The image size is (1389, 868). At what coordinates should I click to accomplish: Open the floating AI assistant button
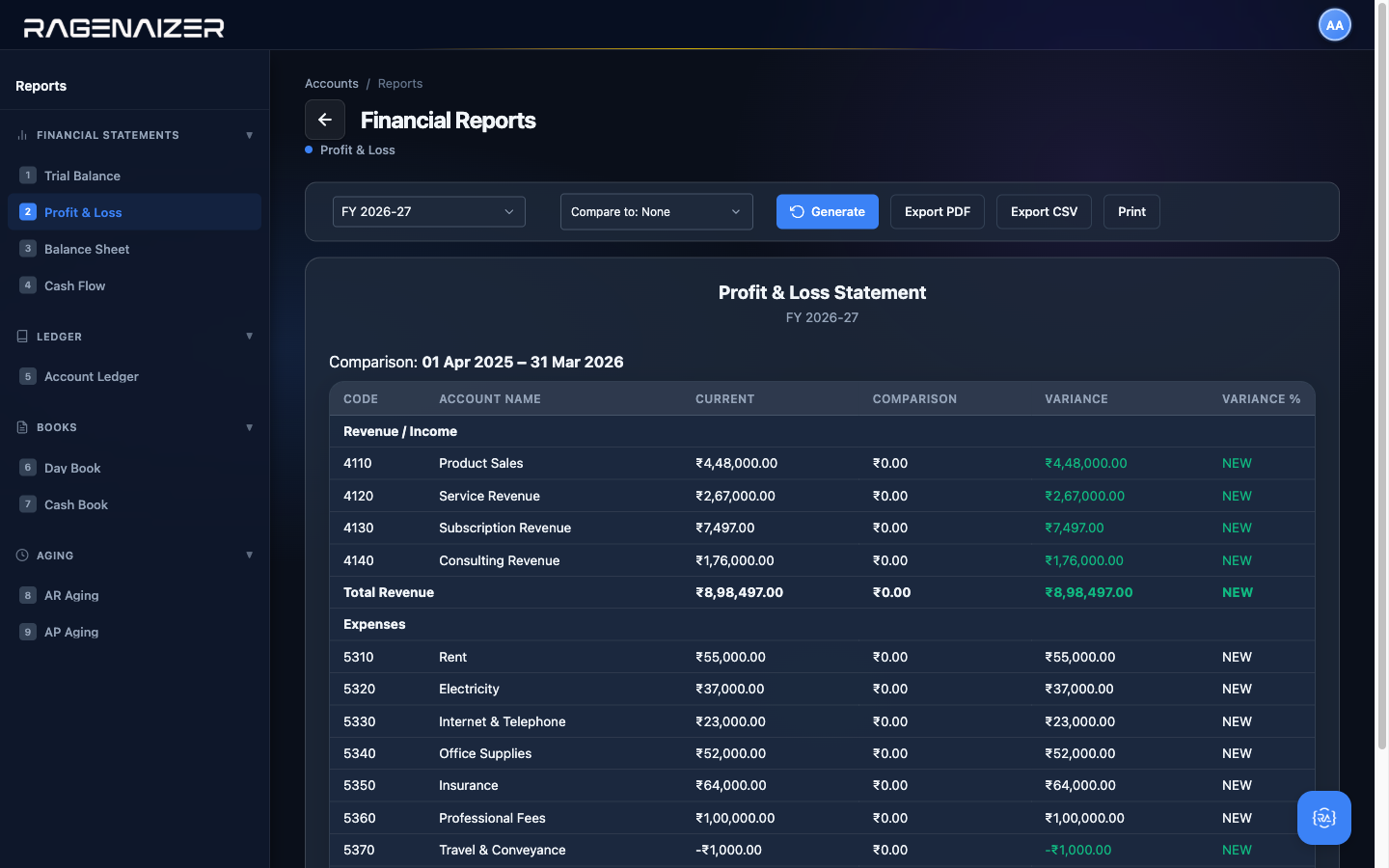coord(1324,818)
